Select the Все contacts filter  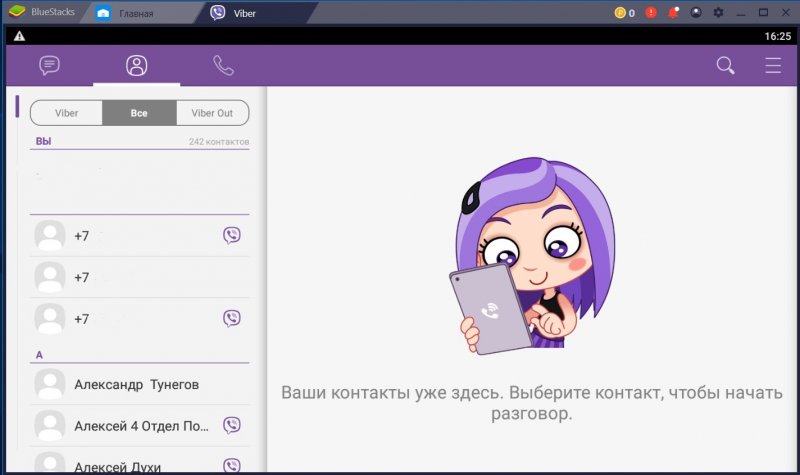(x=139, y=113)
